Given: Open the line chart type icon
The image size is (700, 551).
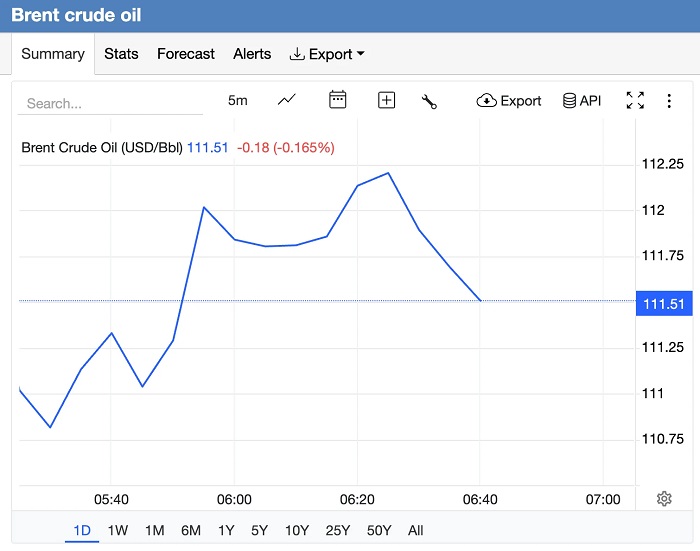Looking at the screenshot, I should 287,100.
